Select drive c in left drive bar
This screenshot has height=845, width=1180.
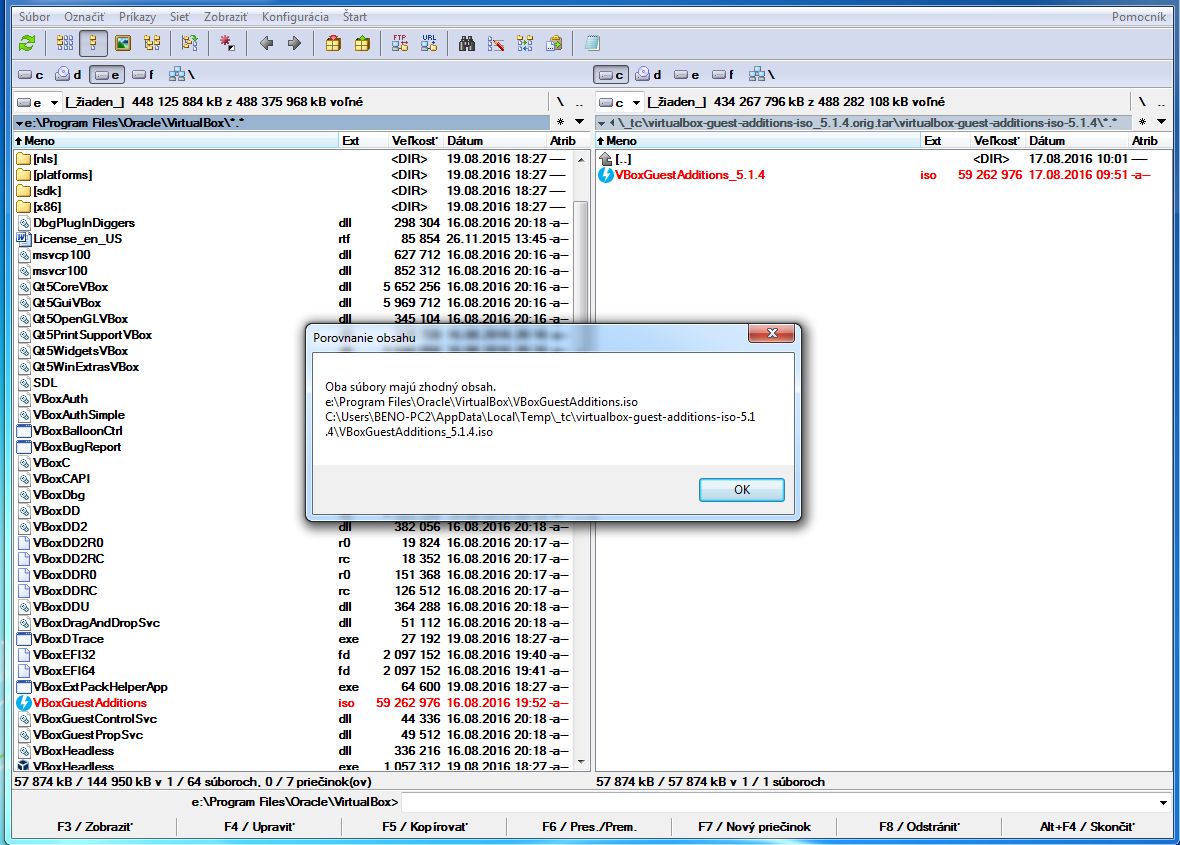coord(31,74)
